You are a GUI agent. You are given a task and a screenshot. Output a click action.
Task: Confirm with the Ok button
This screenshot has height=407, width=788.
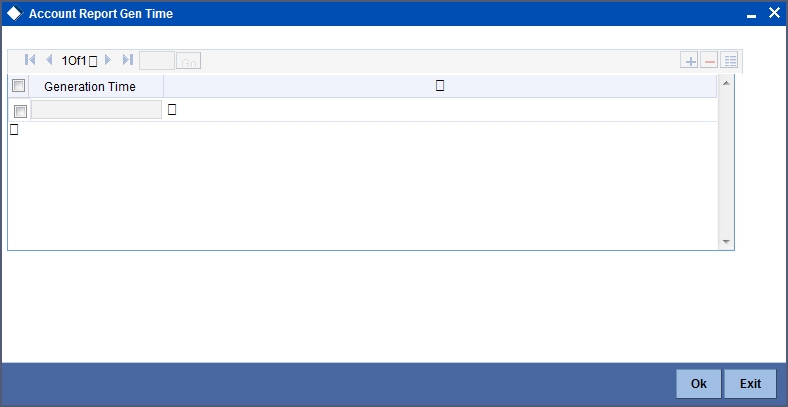click(x=699, y=383)
